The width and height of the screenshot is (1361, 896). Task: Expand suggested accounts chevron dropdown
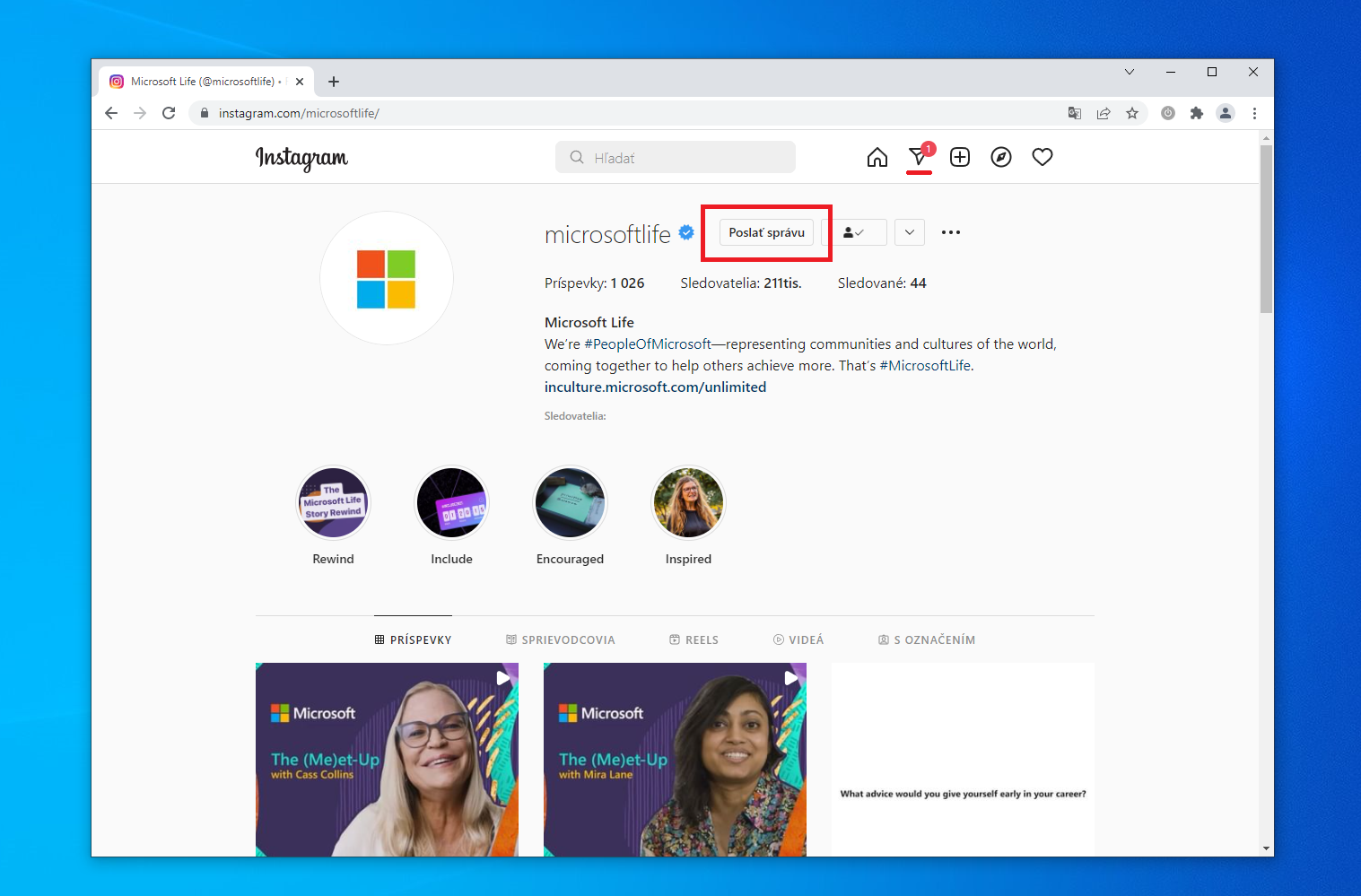(x=910, y=232)
